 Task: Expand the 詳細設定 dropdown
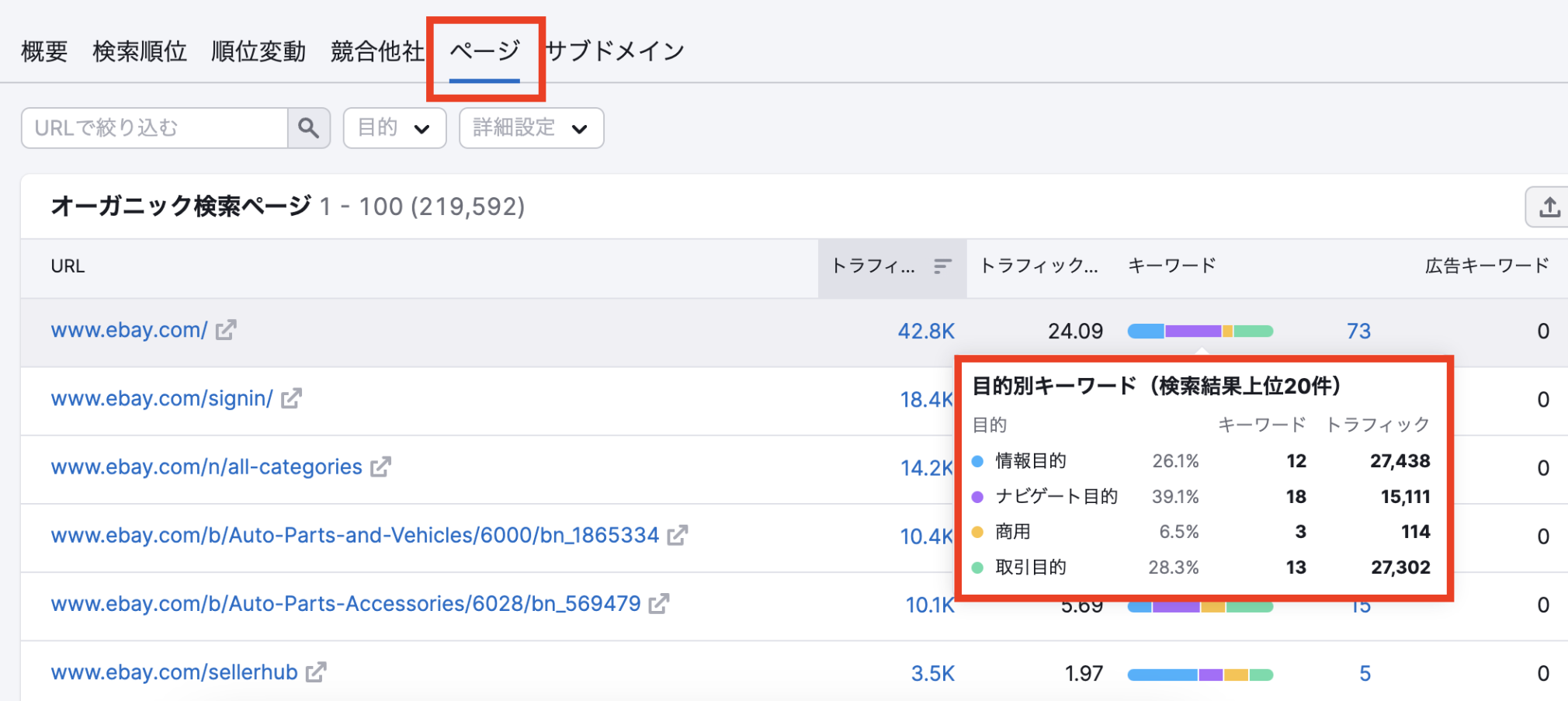point(532,128)
